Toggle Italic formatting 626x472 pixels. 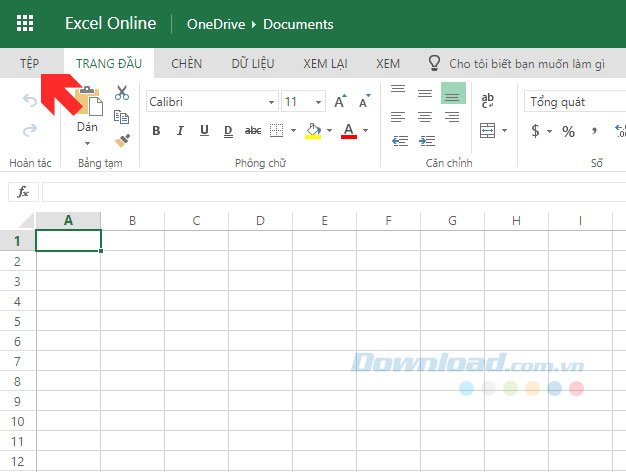180,131
